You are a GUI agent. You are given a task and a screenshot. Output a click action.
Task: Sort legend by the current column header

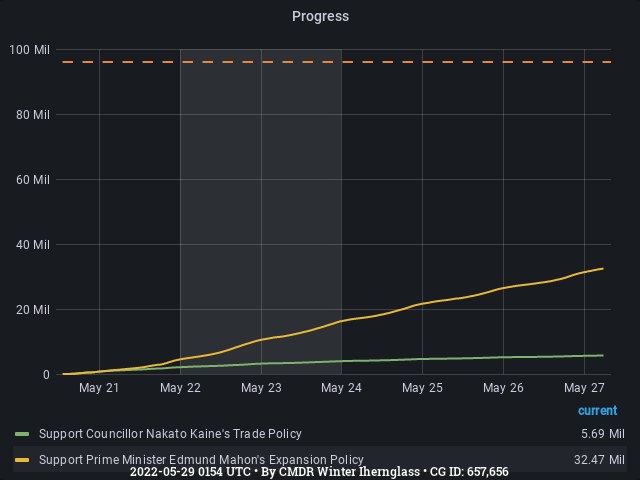pyautogui.click(x=598, y=410)
